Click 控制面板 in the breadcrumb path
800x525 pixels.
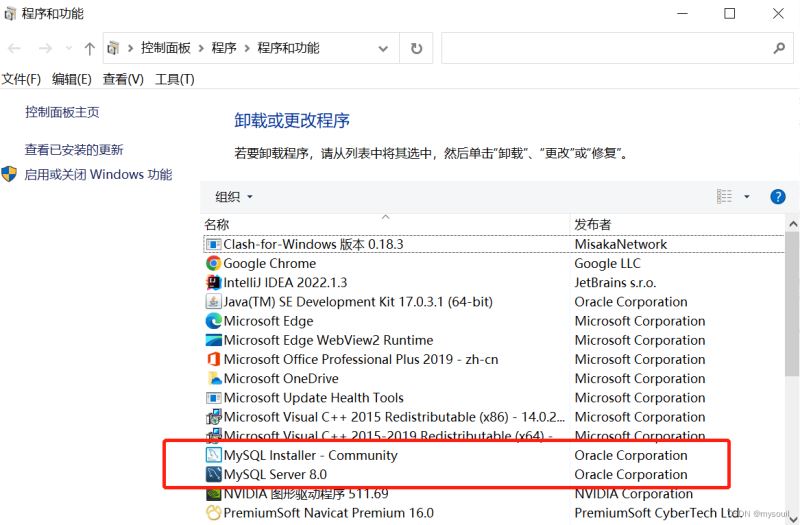[x=166, y=48]
